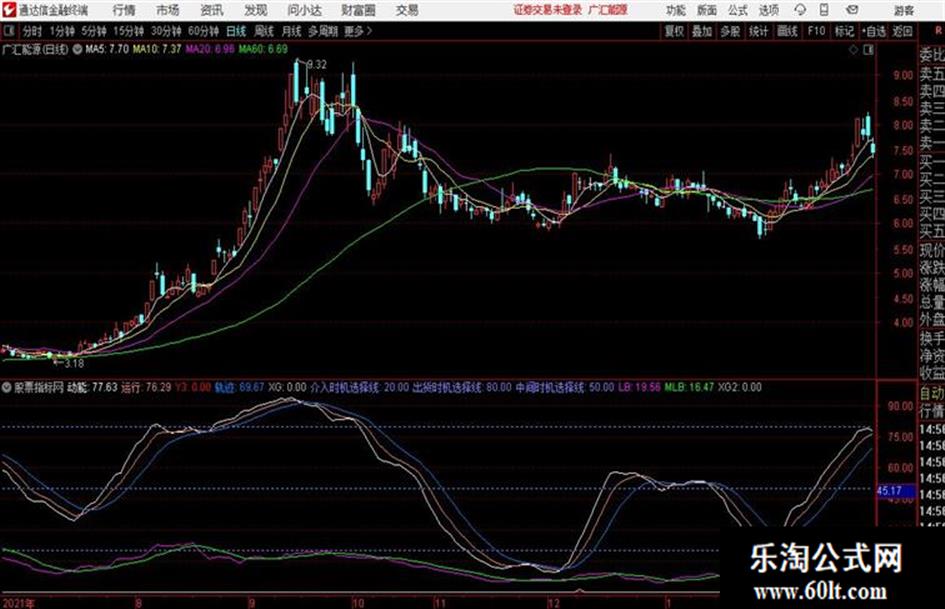
Task: Click the 复权 toolbar button
Action: click(x=674, y=31)
